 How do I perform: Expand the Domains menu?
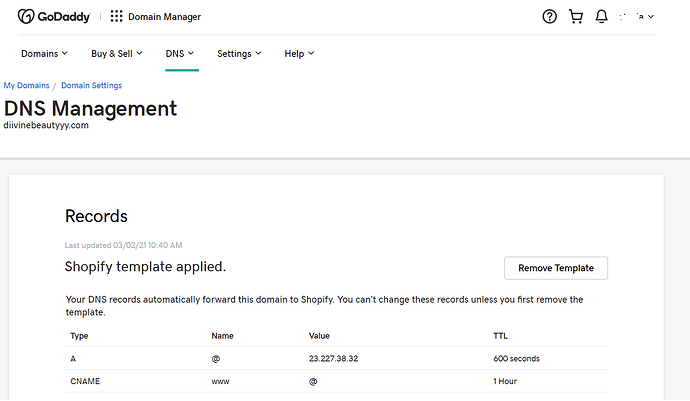coord(44,53)
